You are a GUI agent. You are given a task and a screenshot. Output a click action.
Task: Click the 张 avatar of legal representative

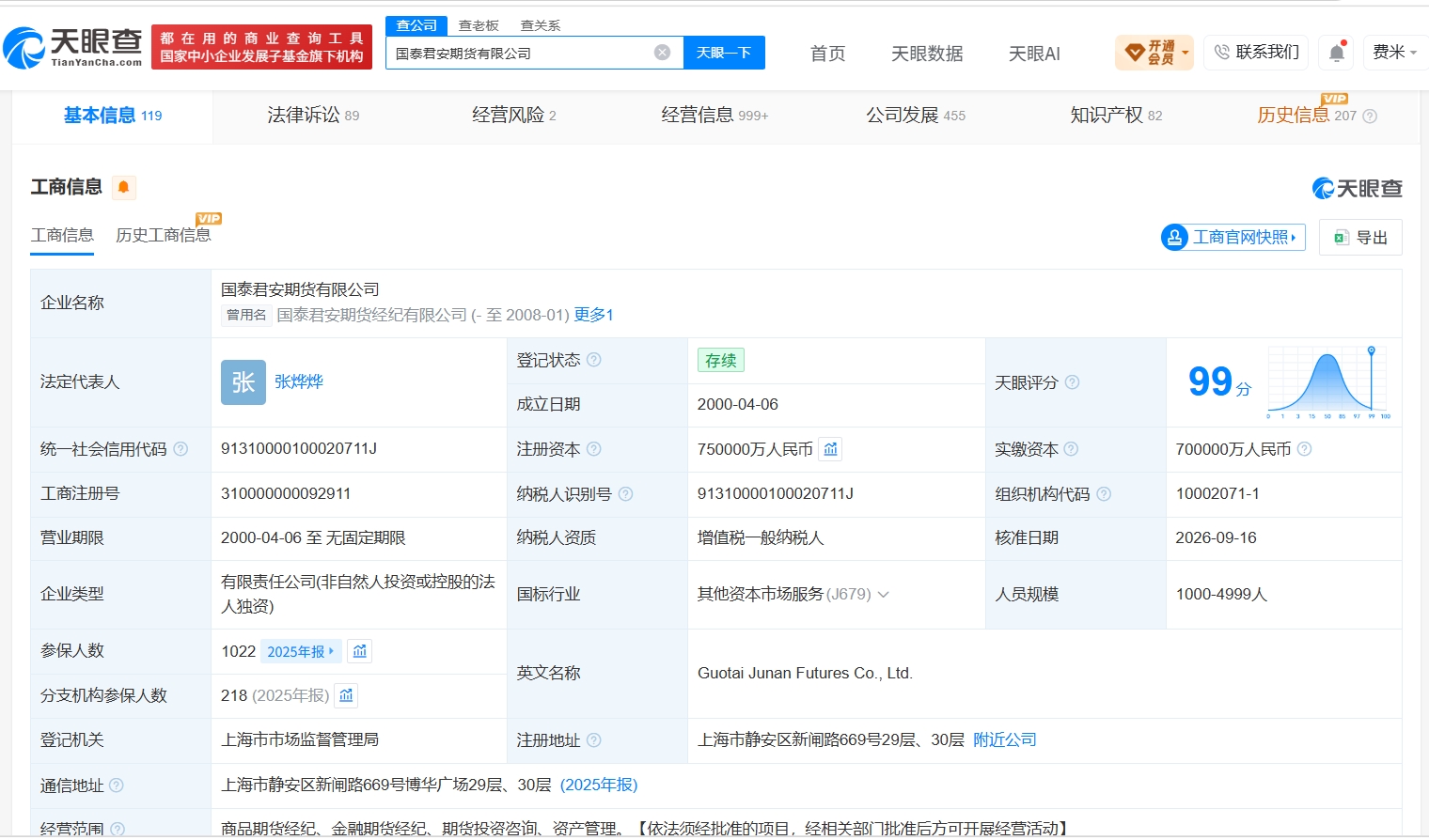243,382
